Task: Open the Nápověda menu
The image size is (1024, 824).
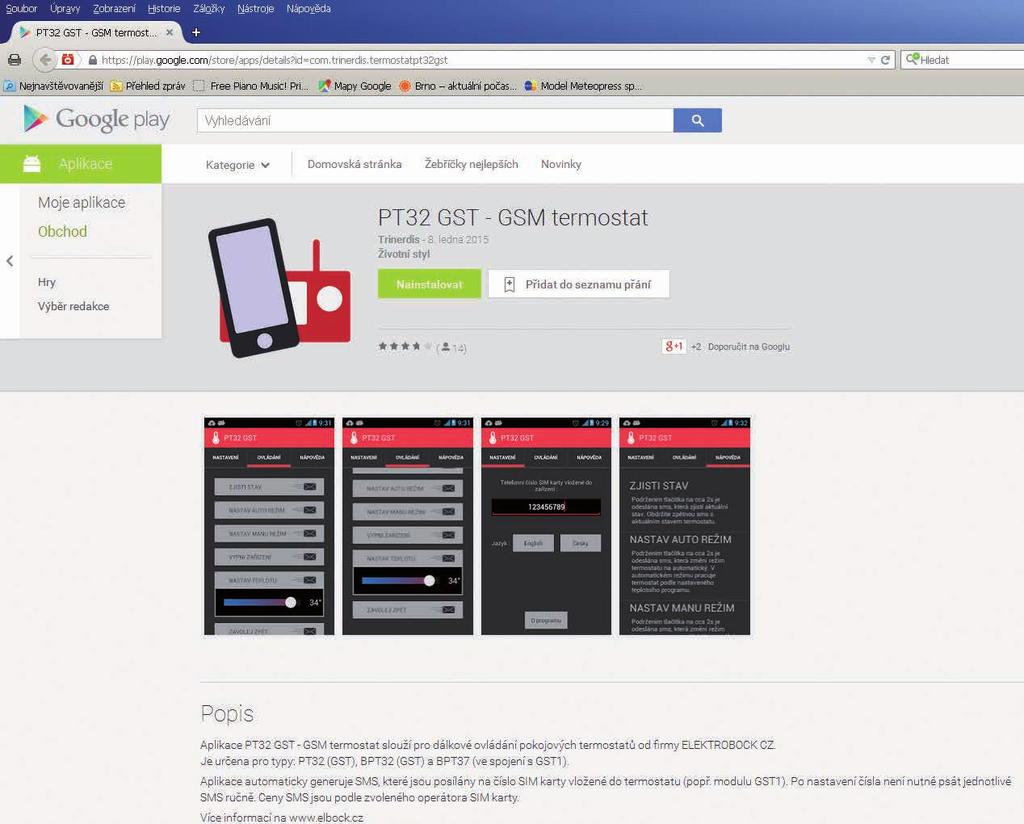Action: click(x=308, y=8)
